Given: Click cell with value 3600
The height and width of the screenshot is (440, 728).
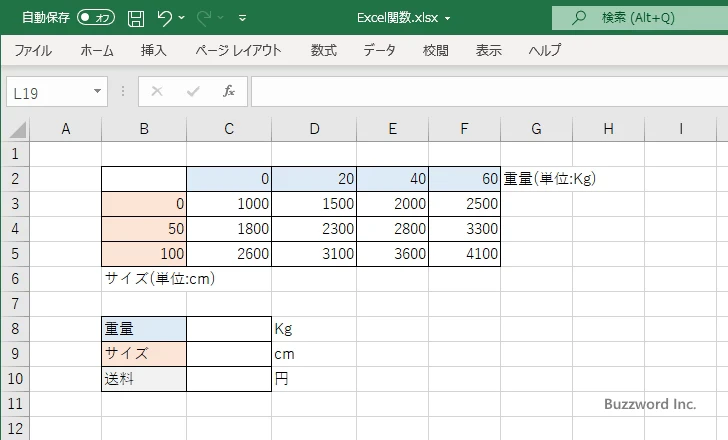Looking at the screenshot, I should (x=393, y=254).
